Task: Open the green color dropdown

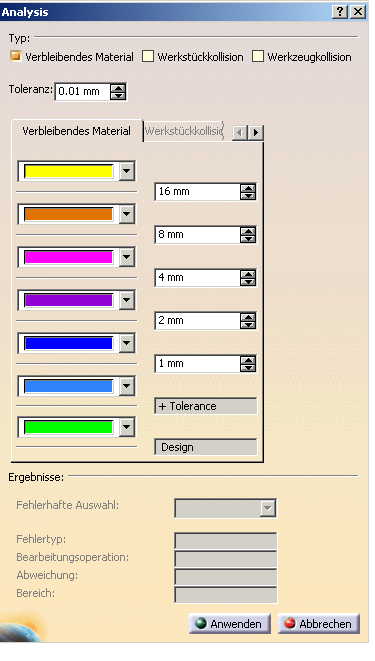Action: point(126,427)
